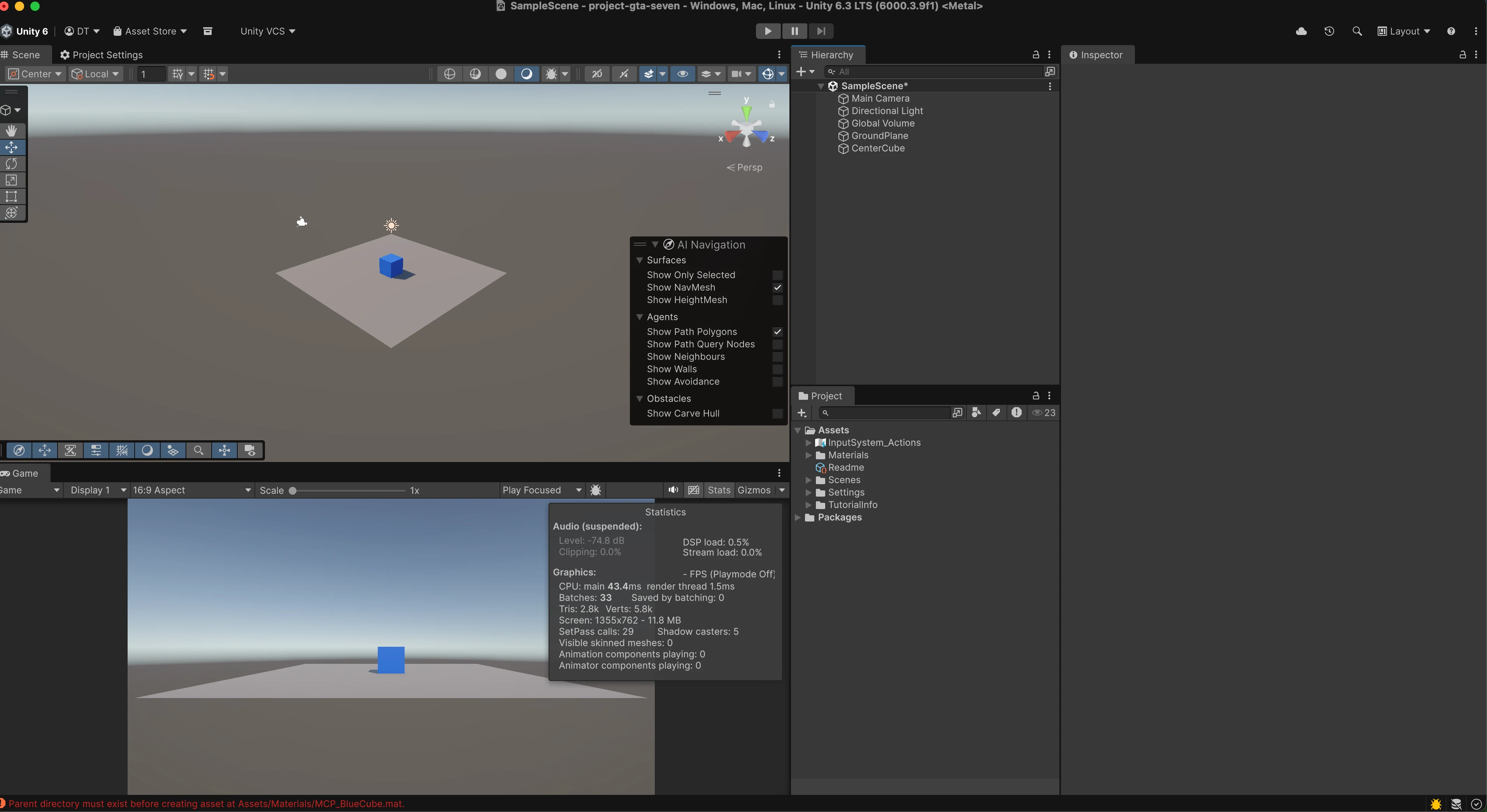Viewport: 1487px width, 812px height.
Task: Uncheck Show NavMesh
Action: (x=778, y=287)
